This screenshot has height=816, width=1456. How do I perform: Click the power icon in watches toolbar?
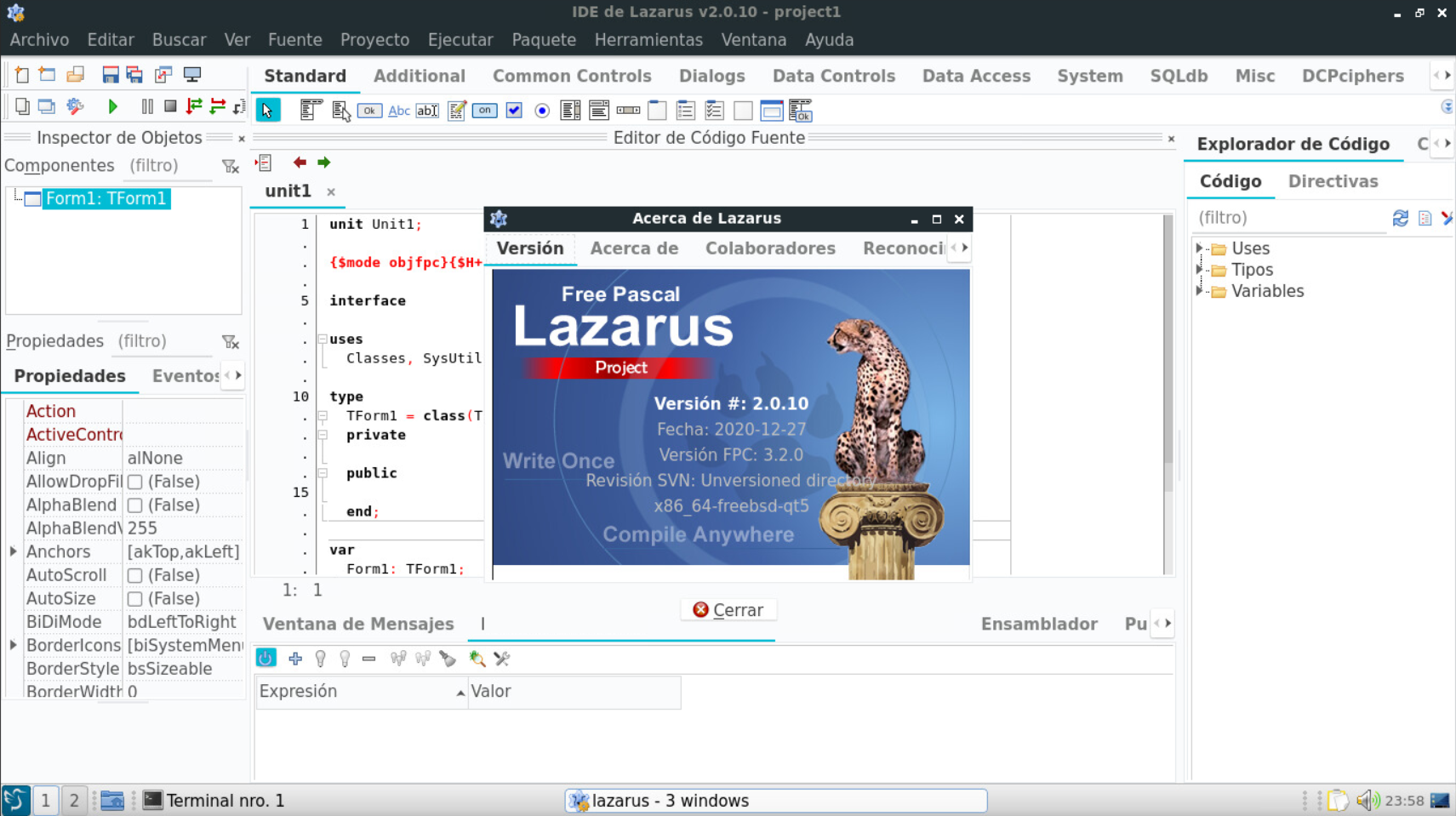pyautogui.click(x=266, y=658)
